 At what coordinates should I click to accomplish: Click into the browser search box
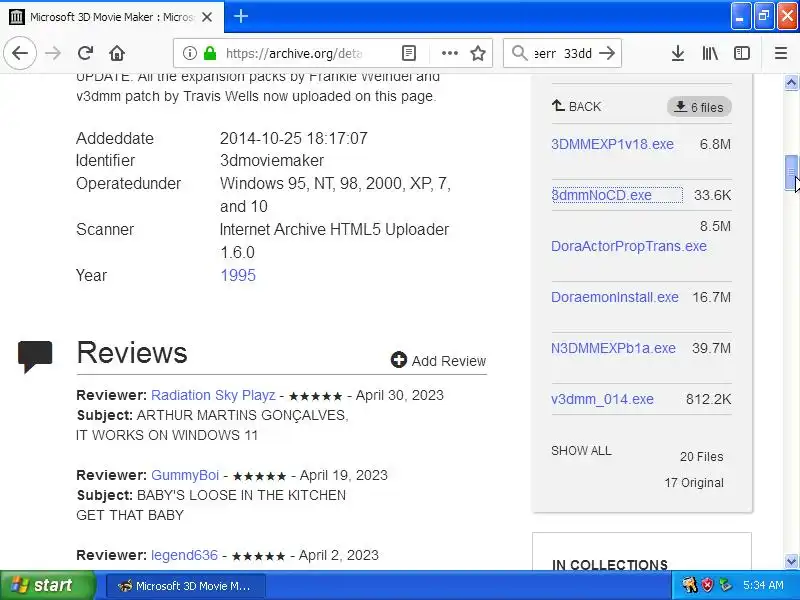point(562,53)
